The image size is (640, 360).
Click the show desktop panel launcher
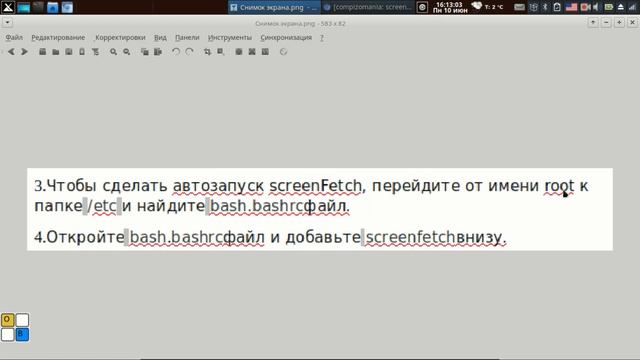pyautogui.click(x=23, y=7)
